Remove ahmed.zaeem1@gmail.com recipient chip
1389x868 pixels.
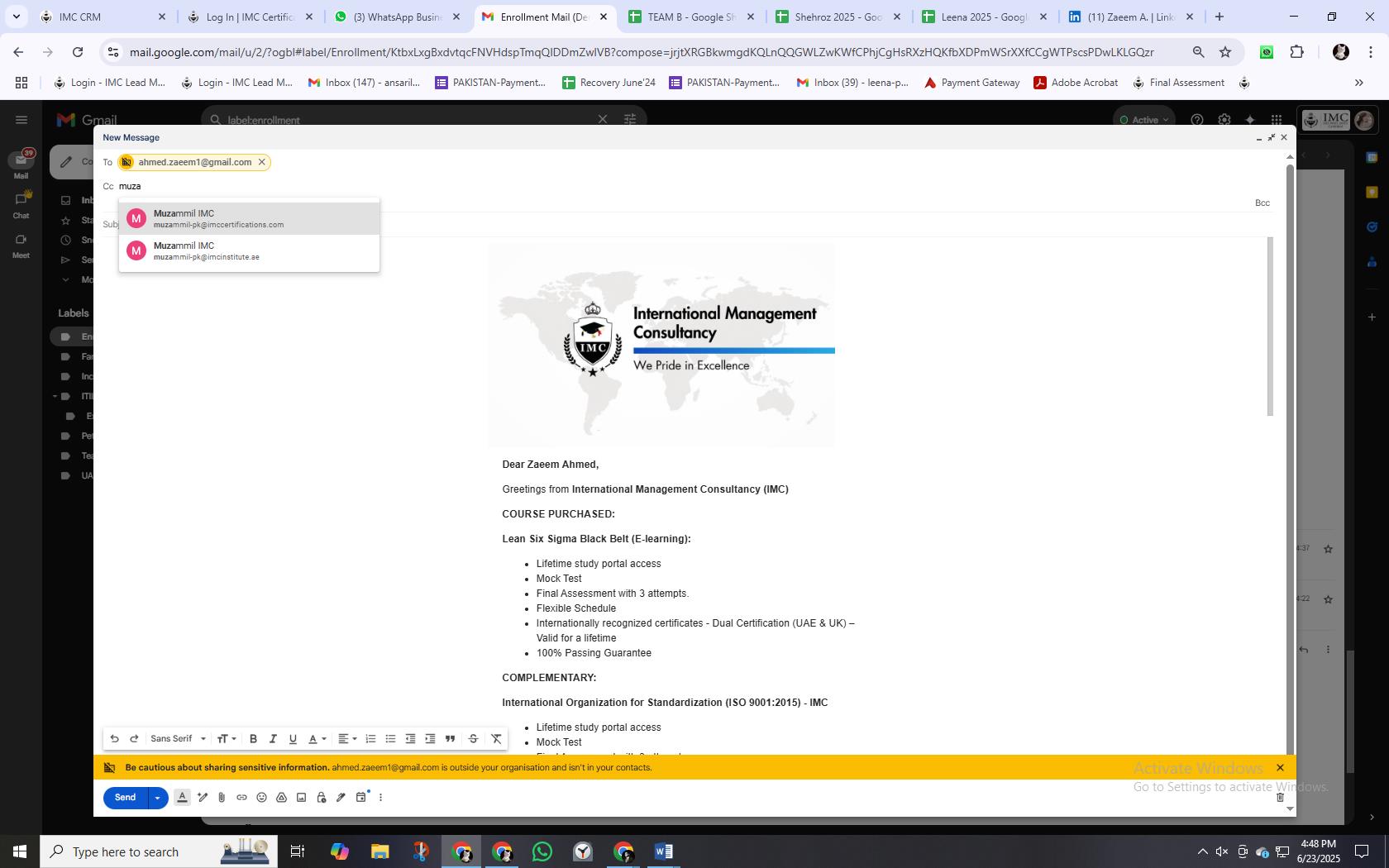point(261,162)
